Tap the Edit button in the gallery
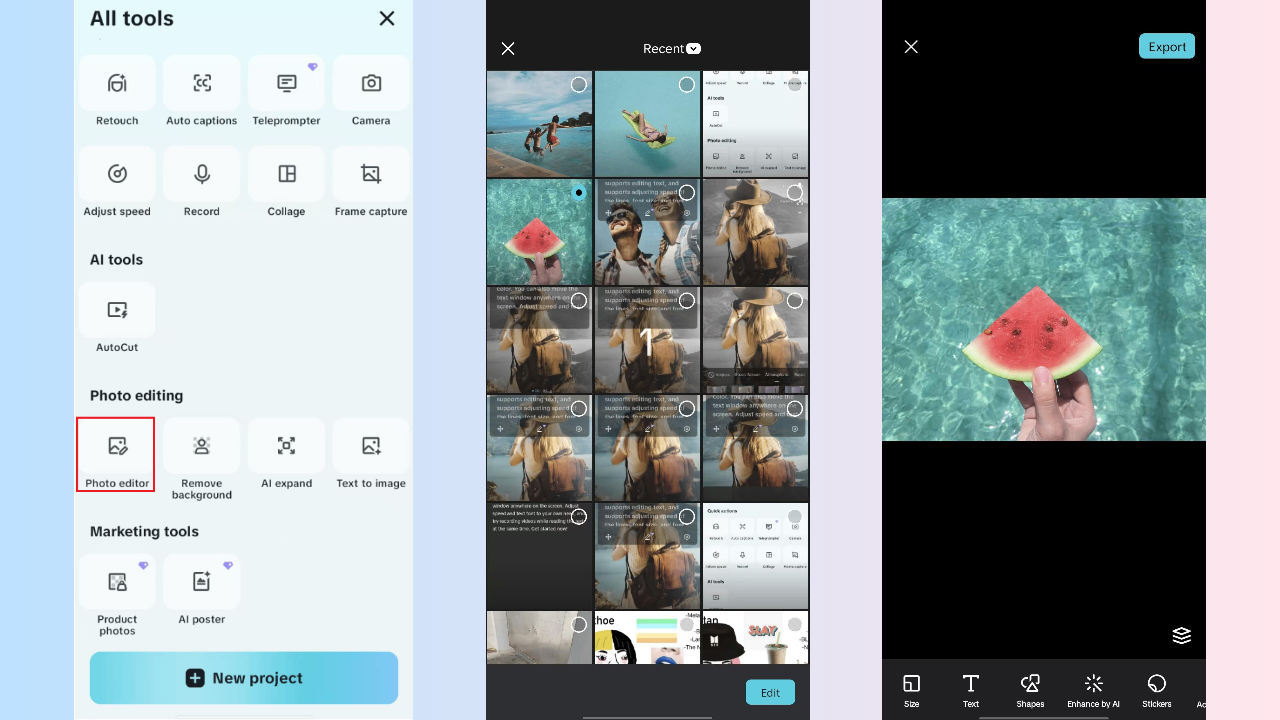1280x720 pixels. click(x=770, y=692)
